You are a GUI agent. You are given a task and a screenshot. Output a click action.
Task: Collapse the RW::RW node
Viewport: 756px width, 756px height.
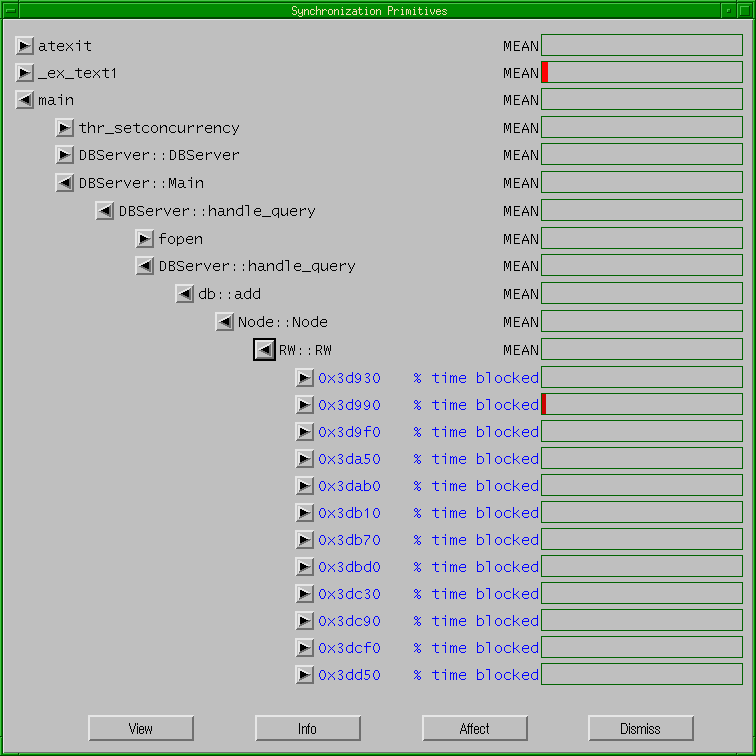tap(264, 350)
